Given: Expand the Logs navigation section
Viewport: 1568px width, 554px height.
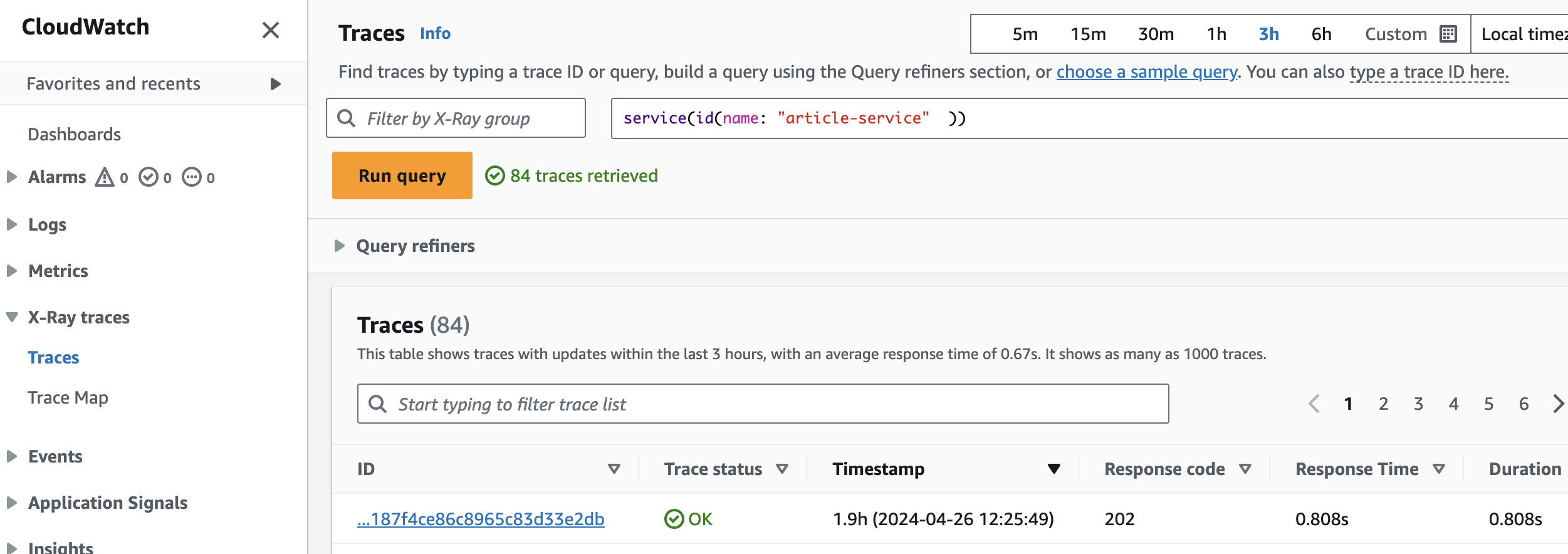Looking at the screenshot, I should click(x=12, y=224).
